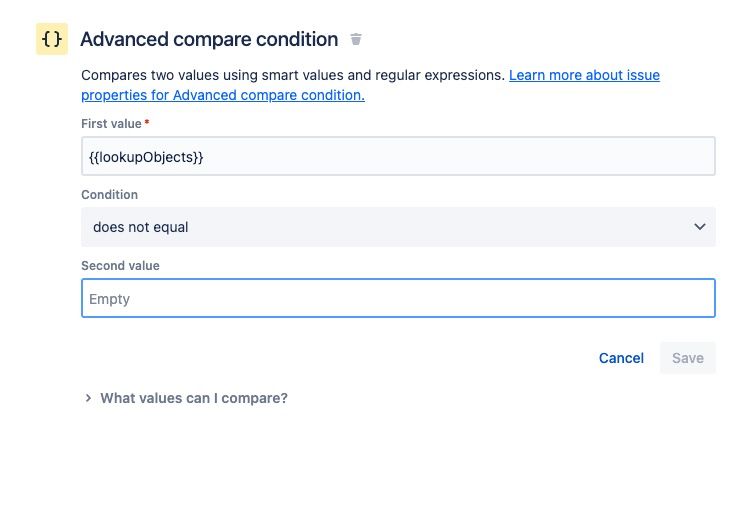The image size is (746, 528).
Task: Click into the empty Second value field
Action: pyautogui.click(x=398, y=298)
